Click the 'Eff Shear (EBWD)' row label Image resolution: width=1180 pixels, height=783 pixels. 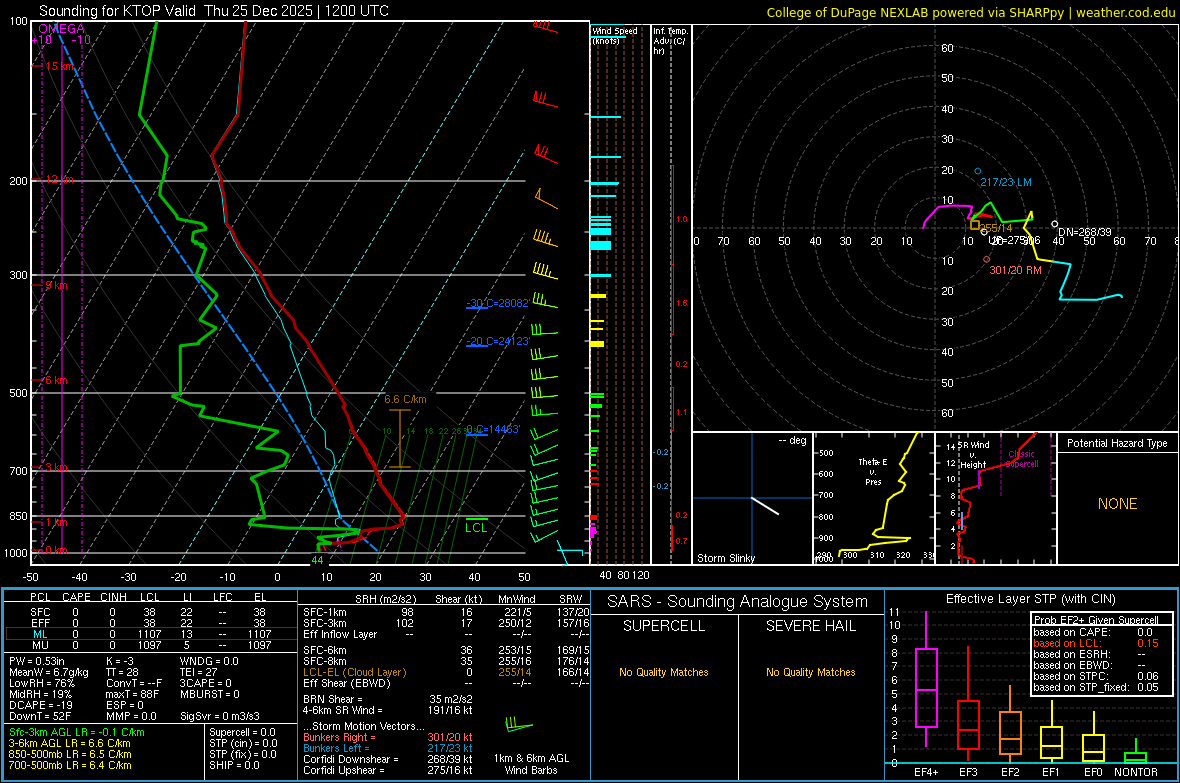(x=347, y=683)
